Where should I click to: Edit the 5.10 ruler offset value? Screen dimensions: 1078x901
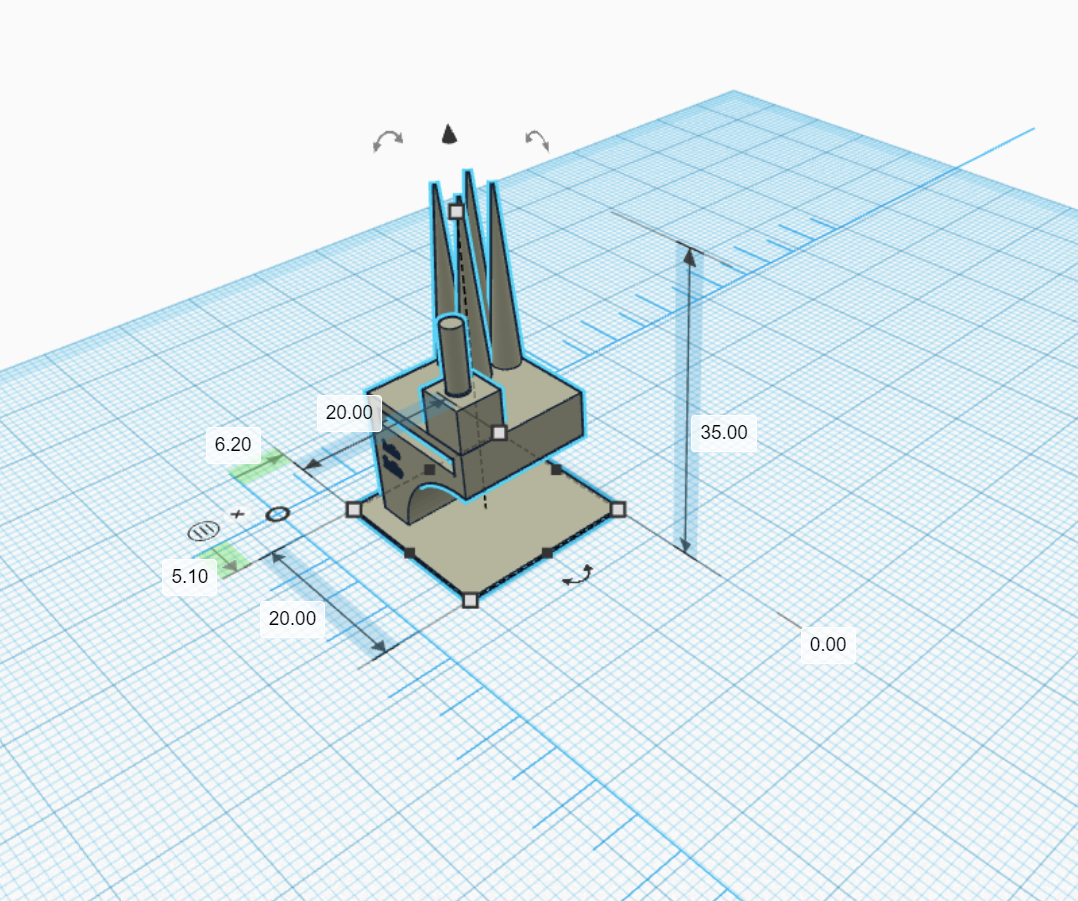(x=190, y=577)
